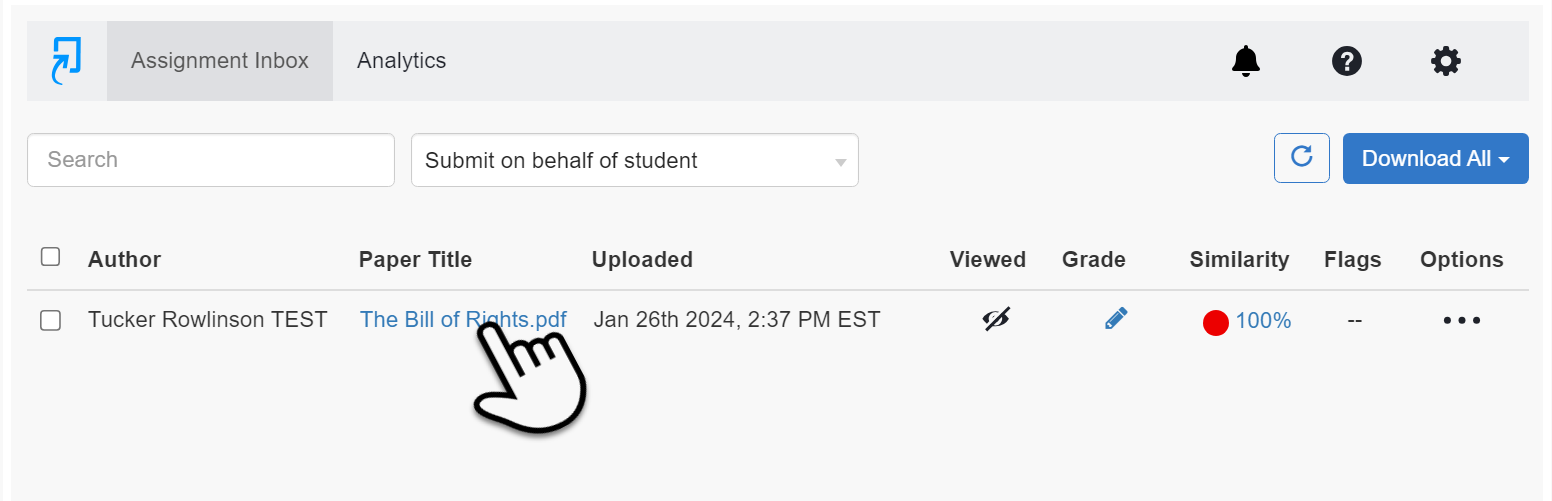This screenshot has height=501, width=1552.
Task: Open The Bill of Rights.pdf link
Action: pos(463,320)
